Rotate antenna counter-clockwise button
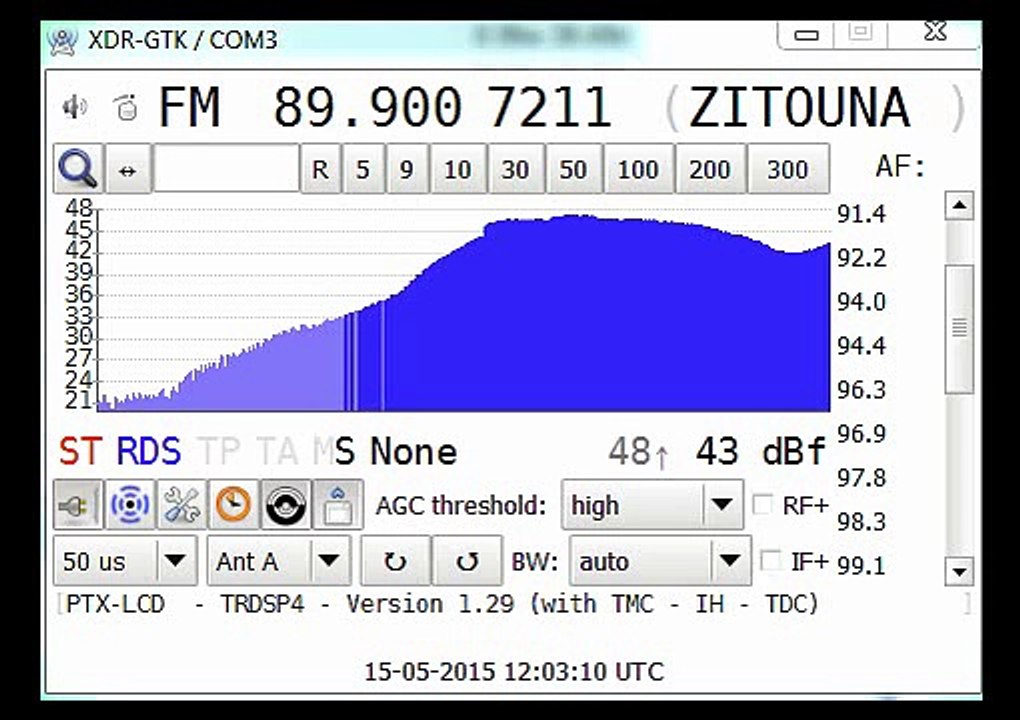Viewport: 1020px width, 720px height. click(x=467, y=561)
